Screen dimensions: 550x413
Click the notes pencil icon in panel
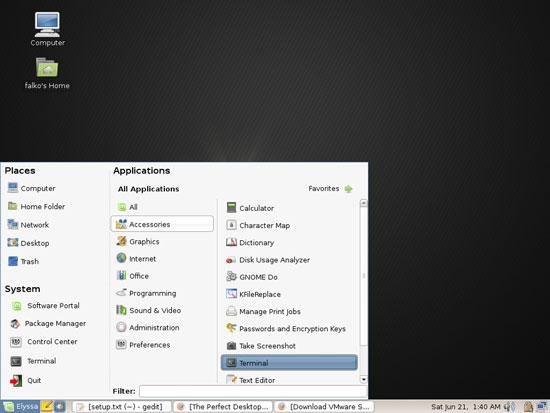(47, 406)
